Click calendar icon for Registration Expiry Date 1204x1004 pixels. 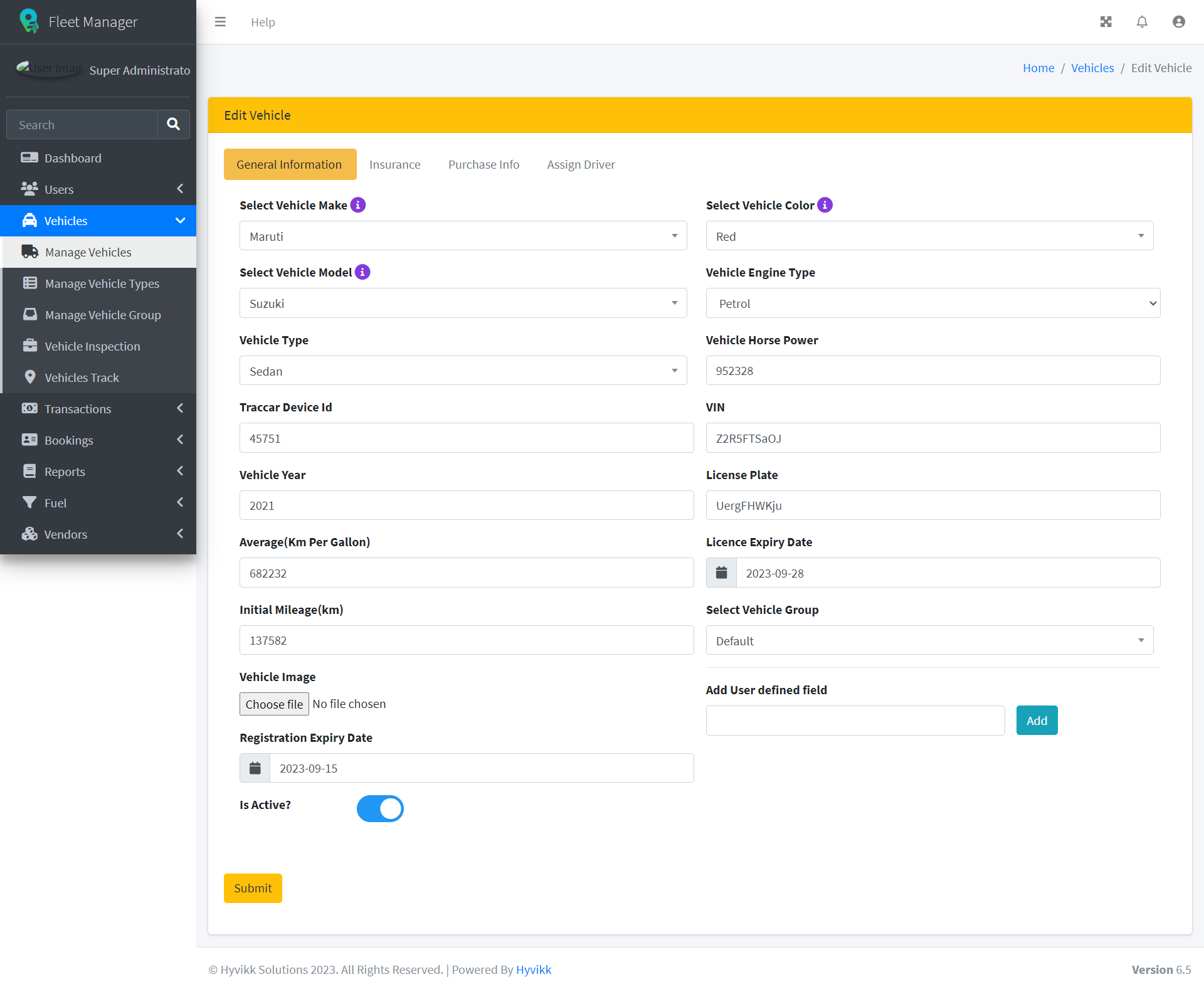pyautogui.click(x=255, y=768)
